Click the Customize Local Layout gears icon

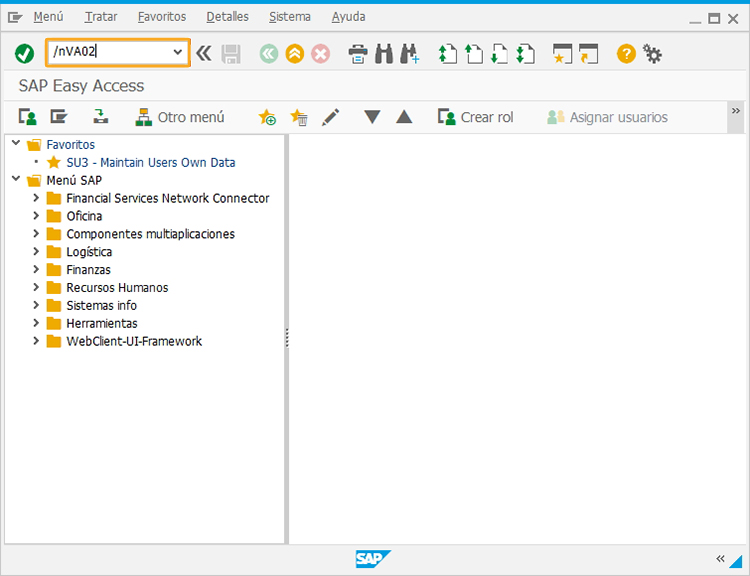coord(652,54)
